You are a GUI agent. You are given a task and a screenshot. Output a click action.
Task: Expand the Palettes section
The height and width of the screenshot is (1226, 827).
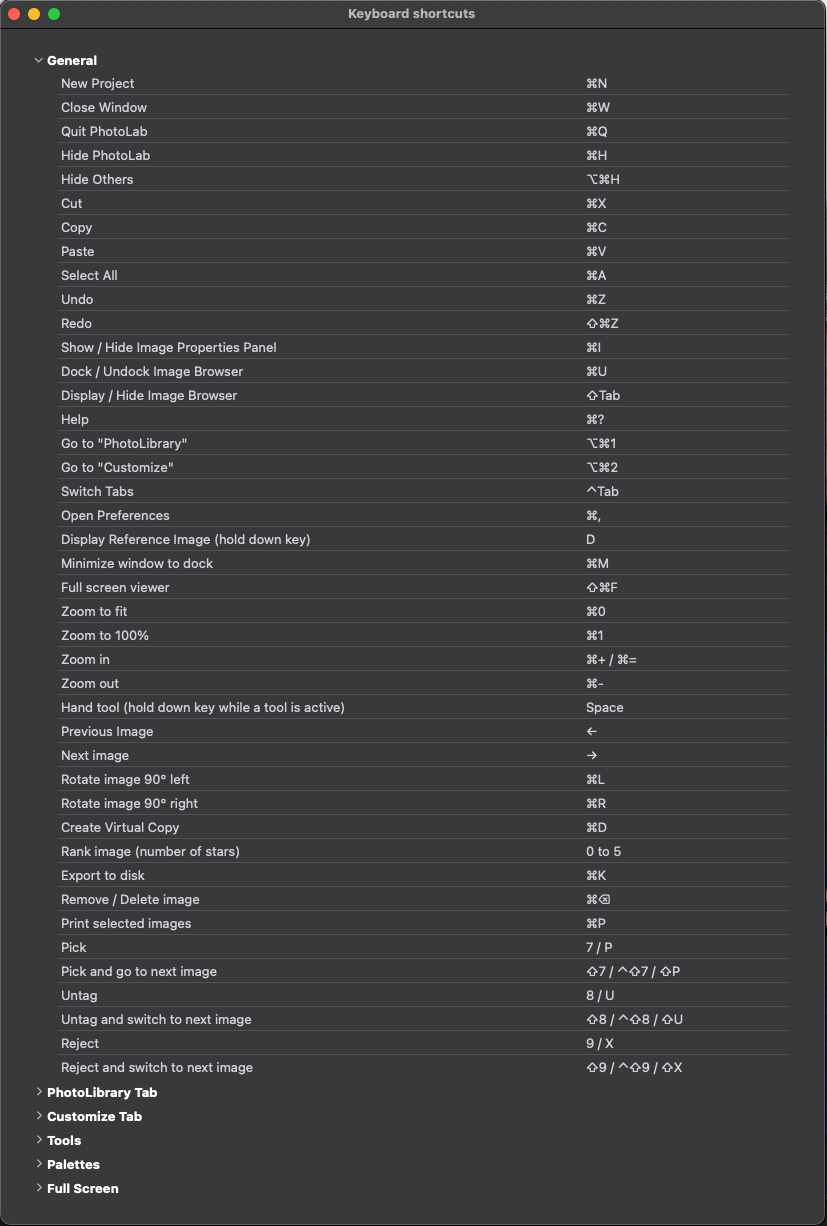tap(39, 1164)
